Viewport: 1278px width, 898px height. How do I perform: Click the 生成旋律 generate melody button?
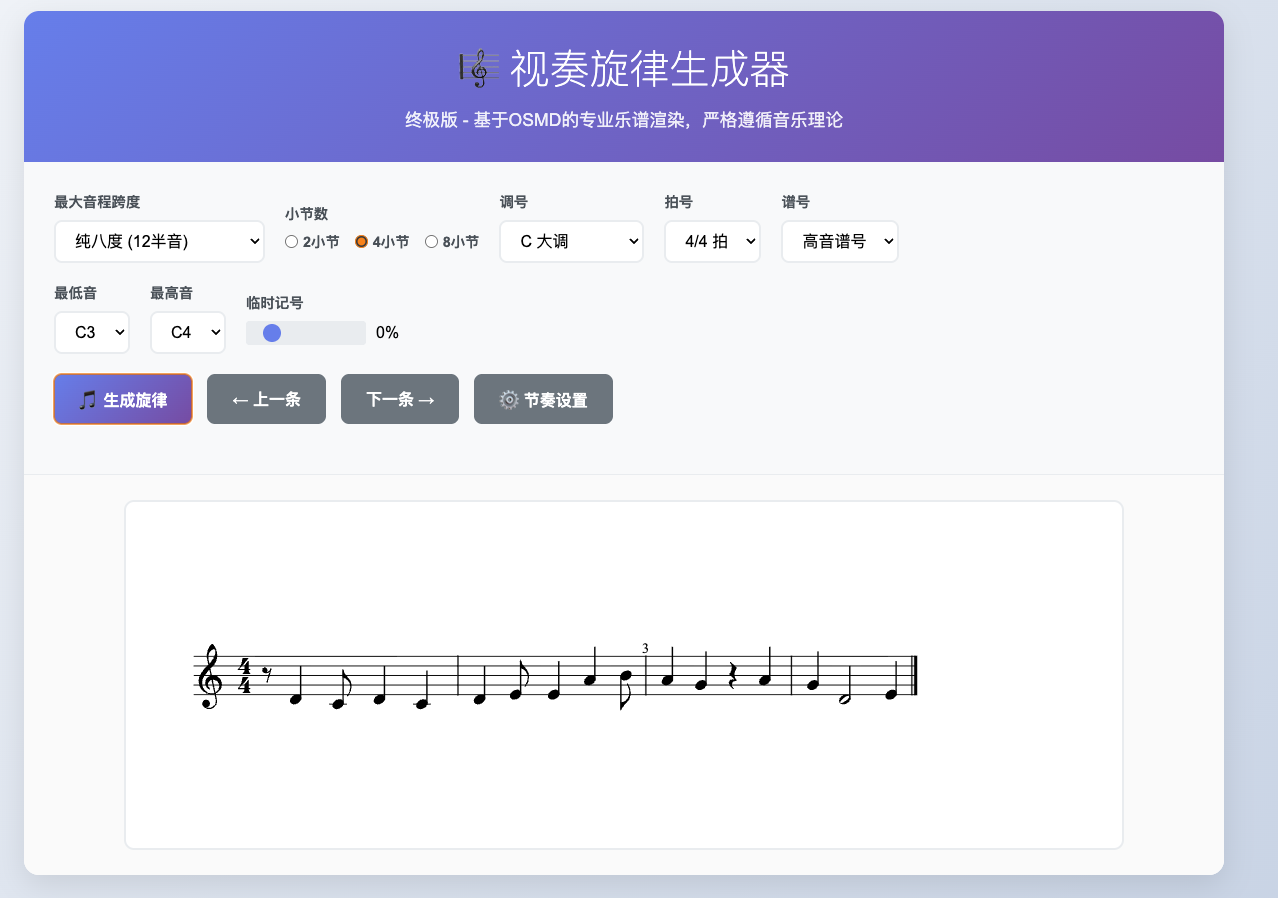click(123, 399)
